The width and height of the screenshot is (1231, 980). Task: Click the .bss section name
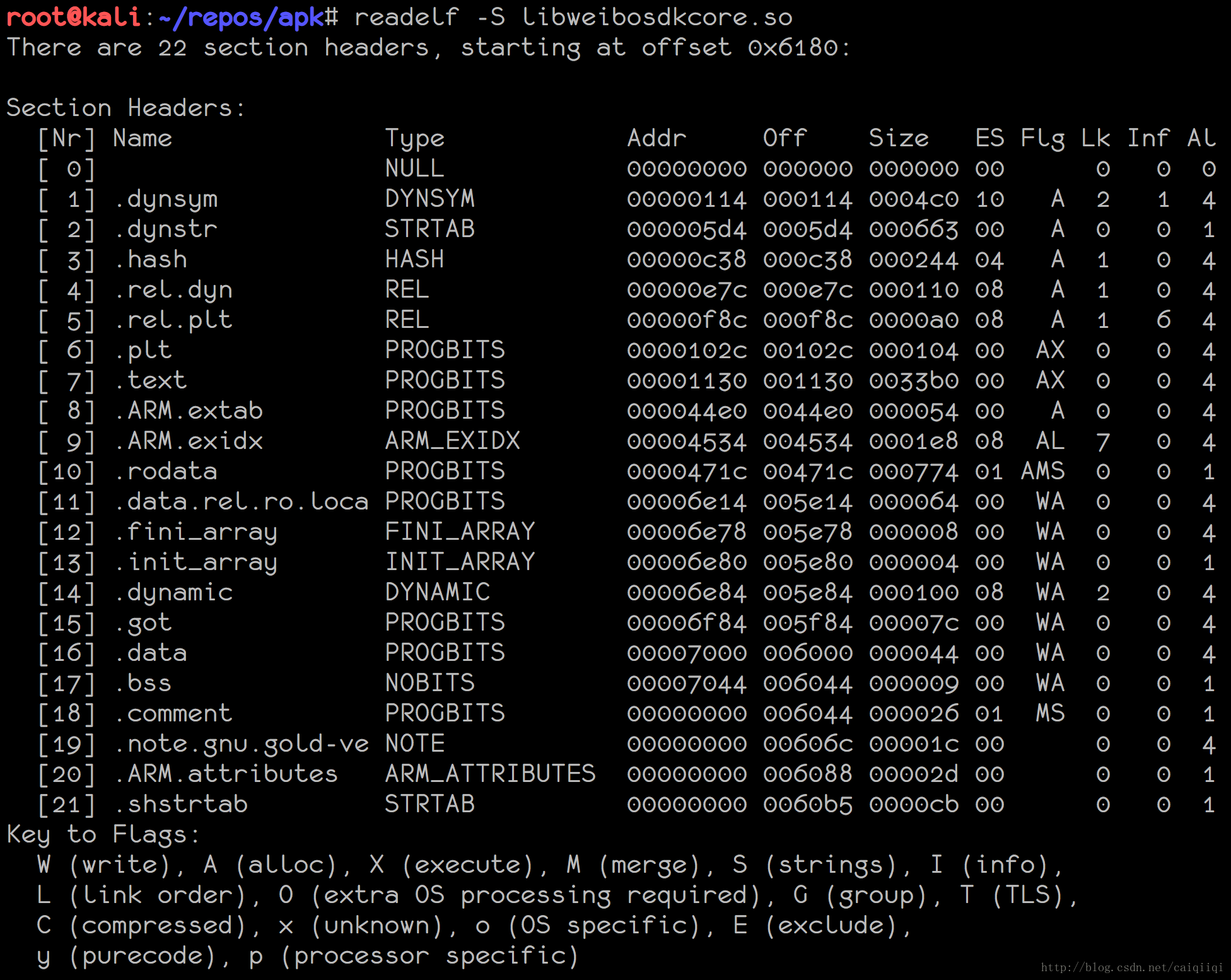pos(144,683)
